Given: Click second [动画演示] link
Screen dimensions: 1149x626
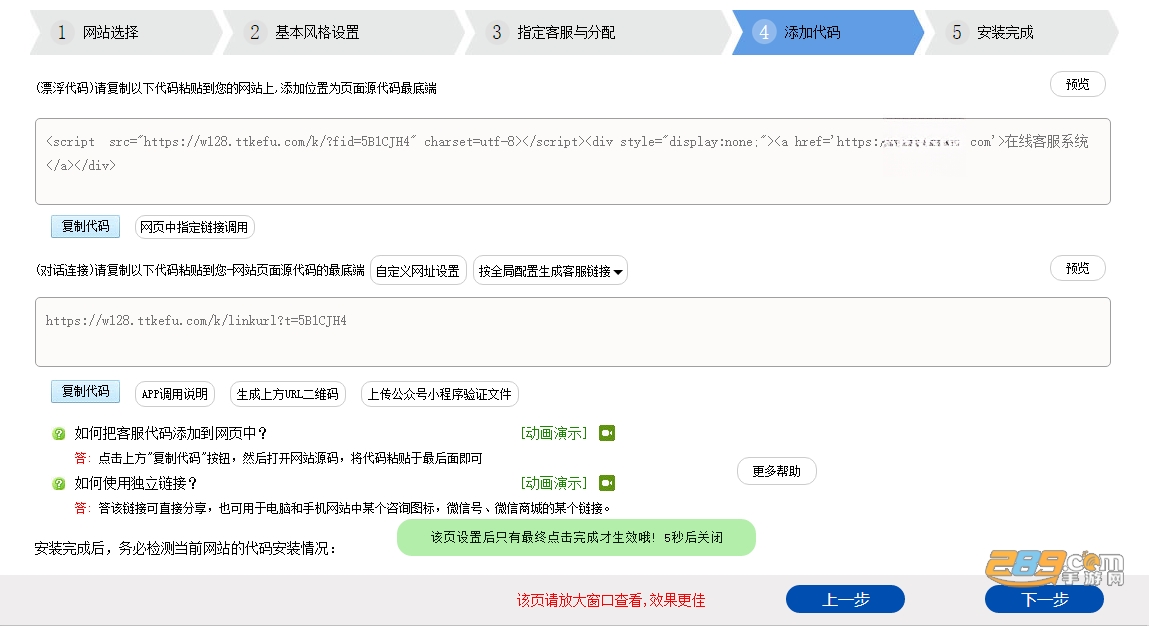Looking at the screenshot, I should [554, 483].
